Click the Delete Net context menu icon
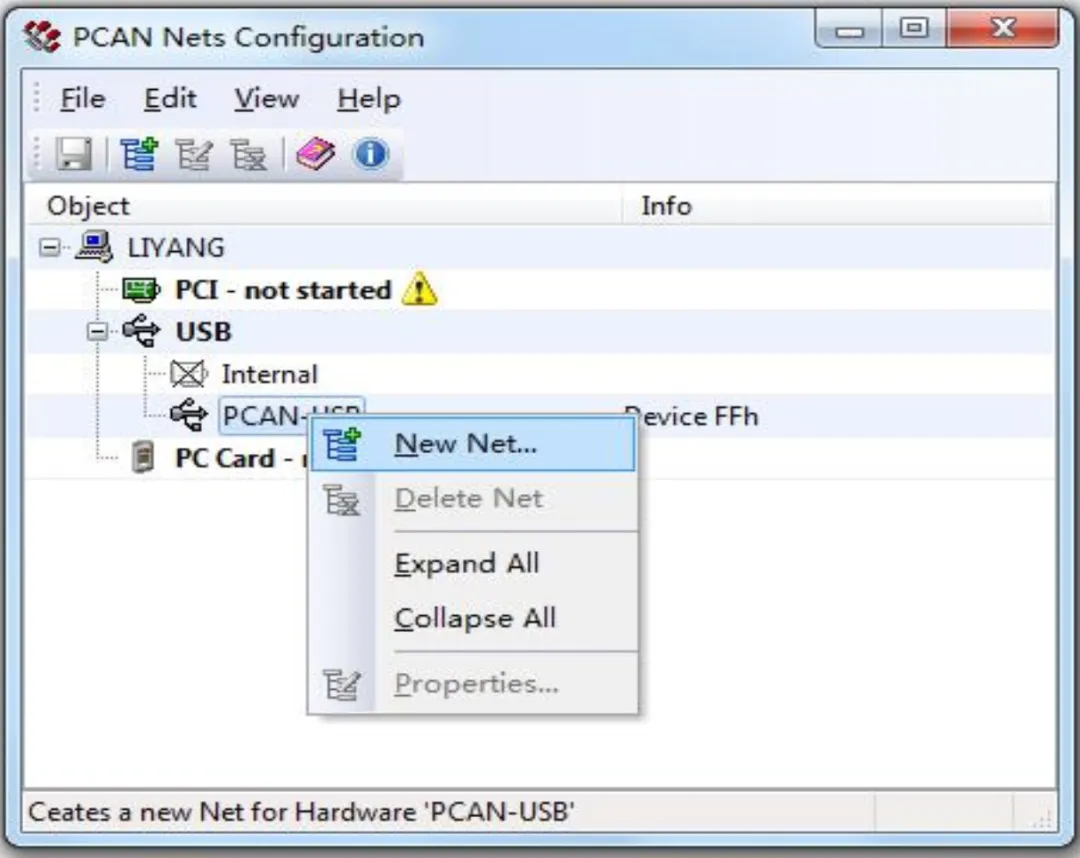 tap(342, 499)
